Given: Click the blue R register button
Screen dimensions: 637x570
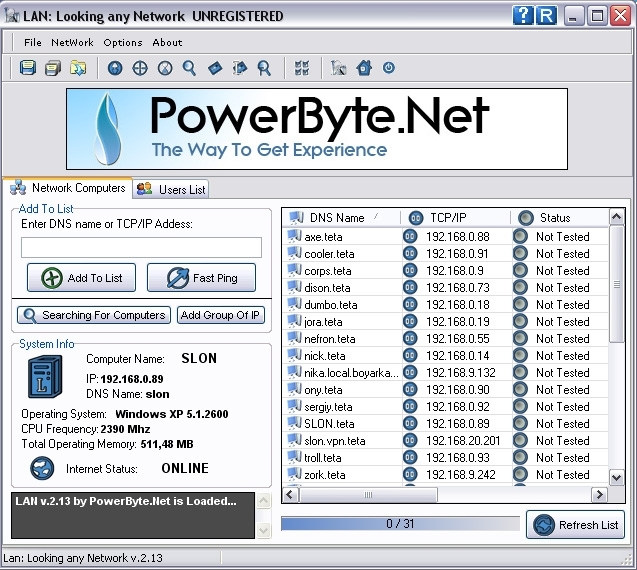Looking at the screenshot, I should (x=546, y=16).
